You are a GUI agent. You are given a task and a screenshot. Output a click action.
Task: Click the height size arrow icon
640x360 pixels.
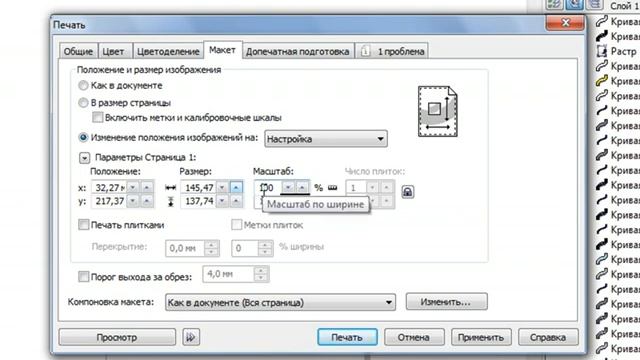pos(171,201)
